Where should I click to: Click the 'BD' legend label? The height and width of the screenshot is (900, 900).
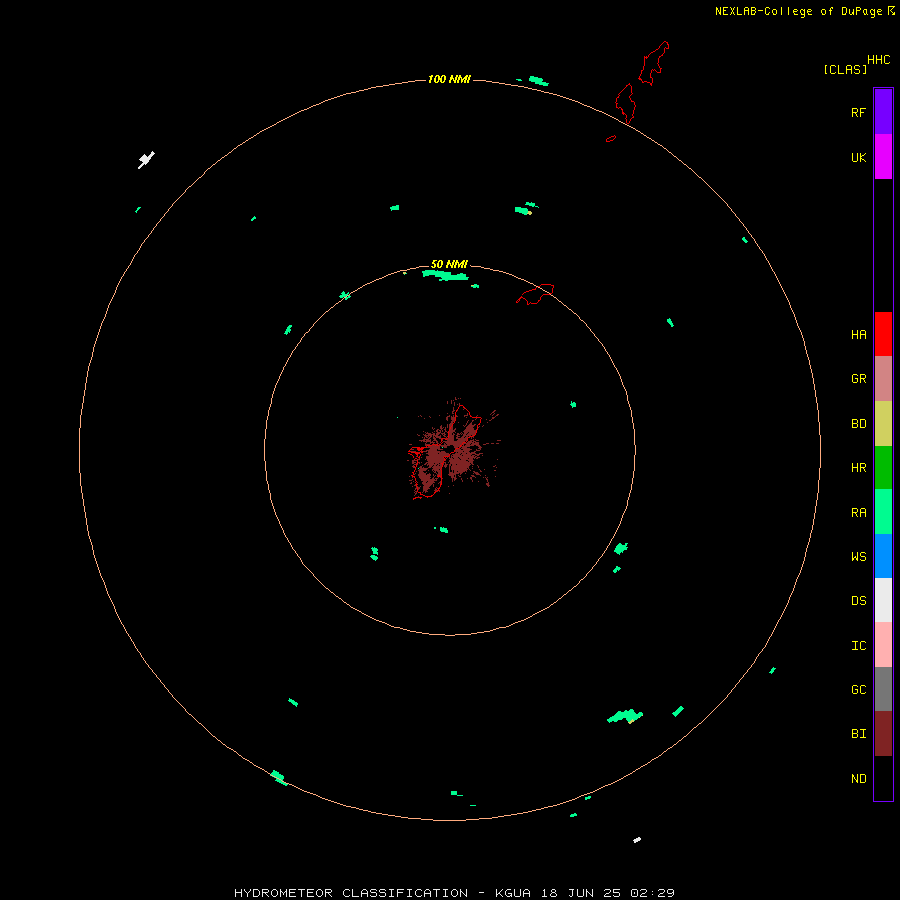pyautogui.click(x=858, y=424)
